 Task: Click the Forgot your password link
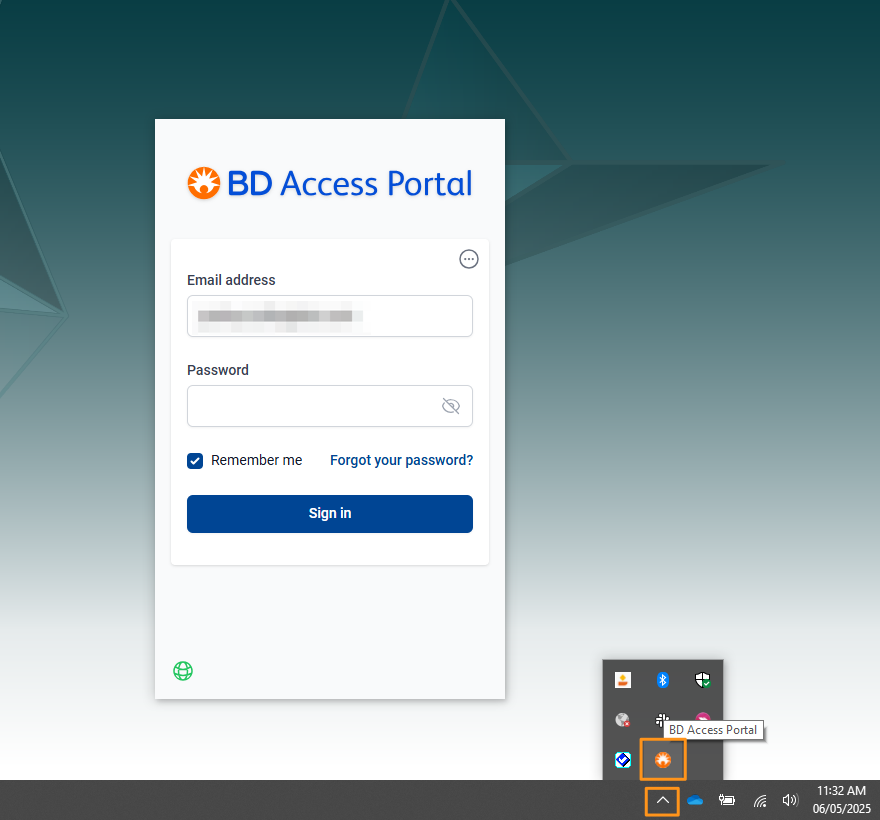[x=401, y=460]
